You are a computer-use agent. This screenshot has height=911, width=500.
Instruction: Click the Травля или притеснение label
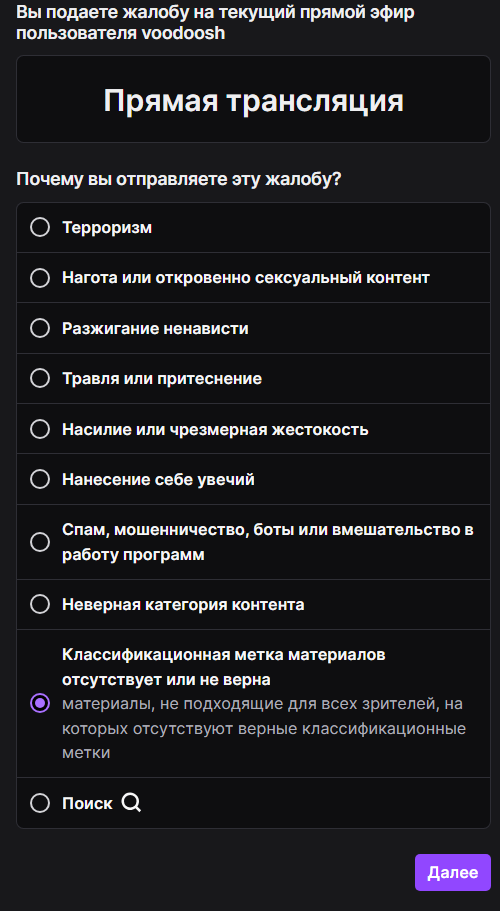click(x=161, y=379)
